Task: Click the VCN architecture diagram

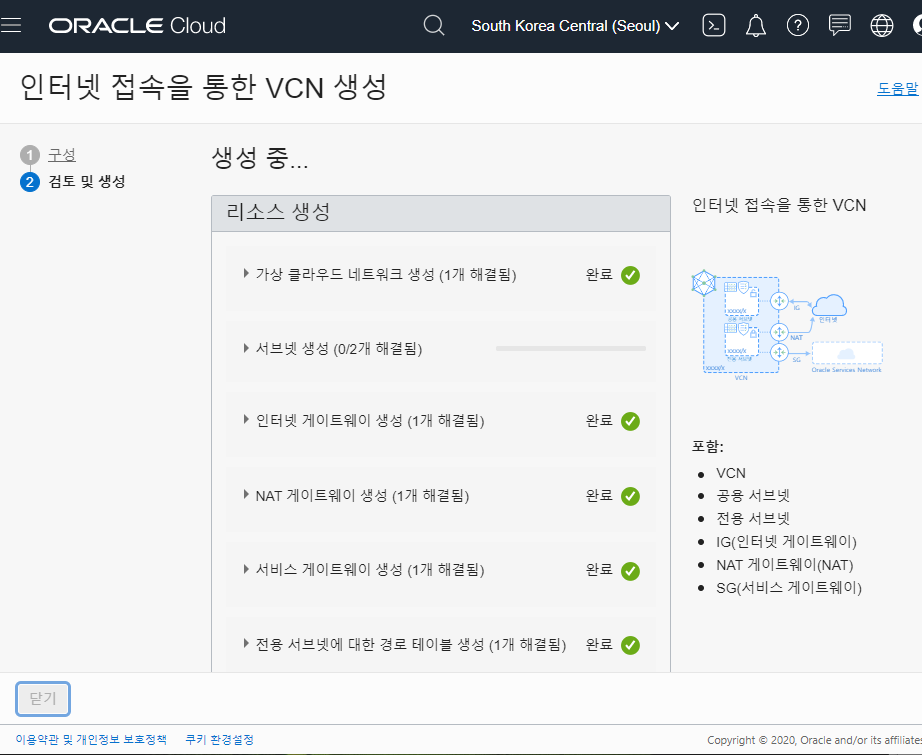Action: point(787,325)
